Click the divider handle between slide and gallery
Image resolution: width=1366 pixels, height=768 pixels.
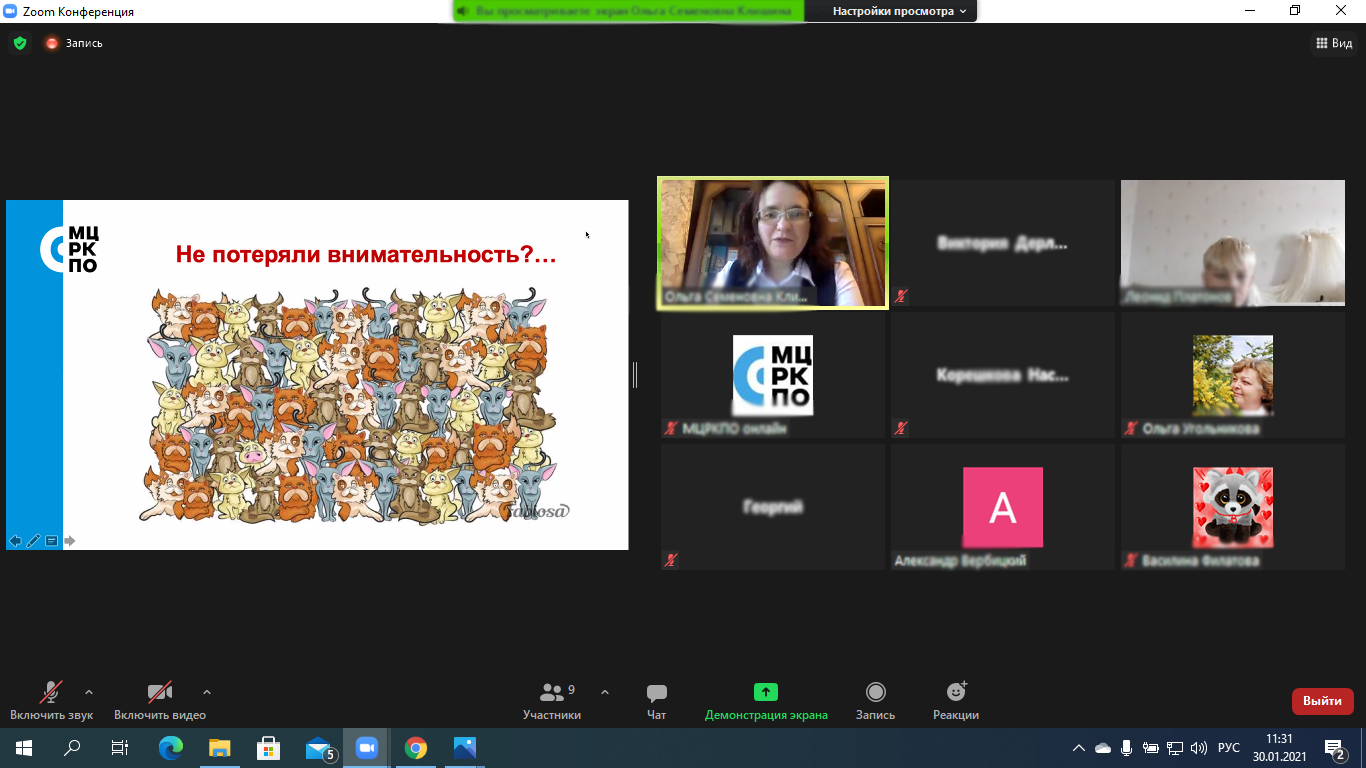click(x=635, y=375)
